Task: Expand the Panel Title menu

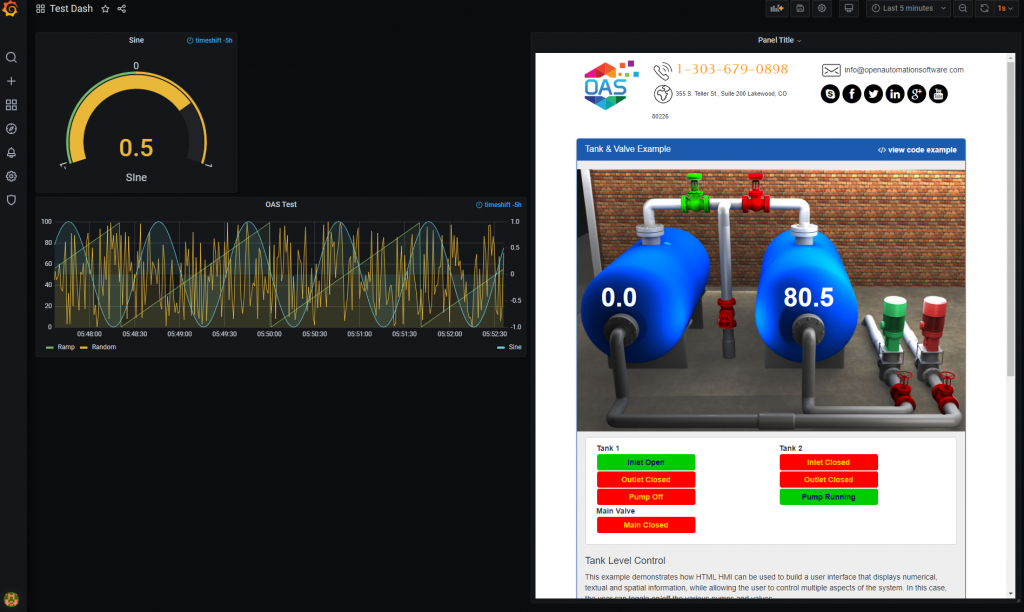Action: coord(779,41)
